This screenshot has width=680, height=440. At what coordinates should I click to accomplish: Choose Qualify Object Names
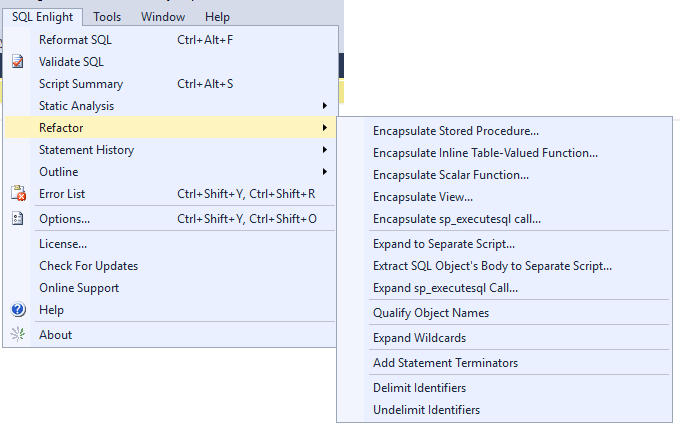(x=504, y=313)
